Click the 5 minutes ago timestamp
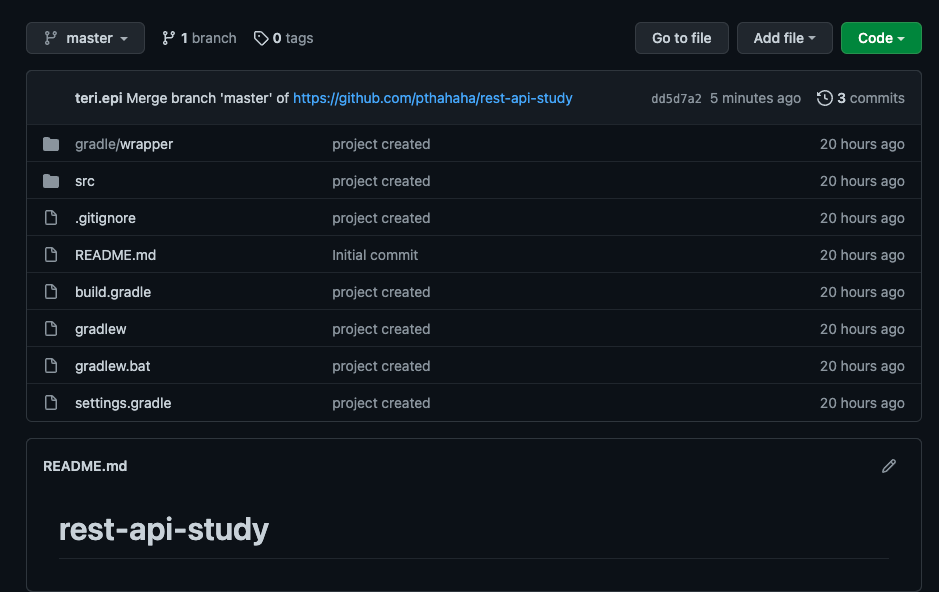This screenshot has height=592, width=939. [755, 98]
